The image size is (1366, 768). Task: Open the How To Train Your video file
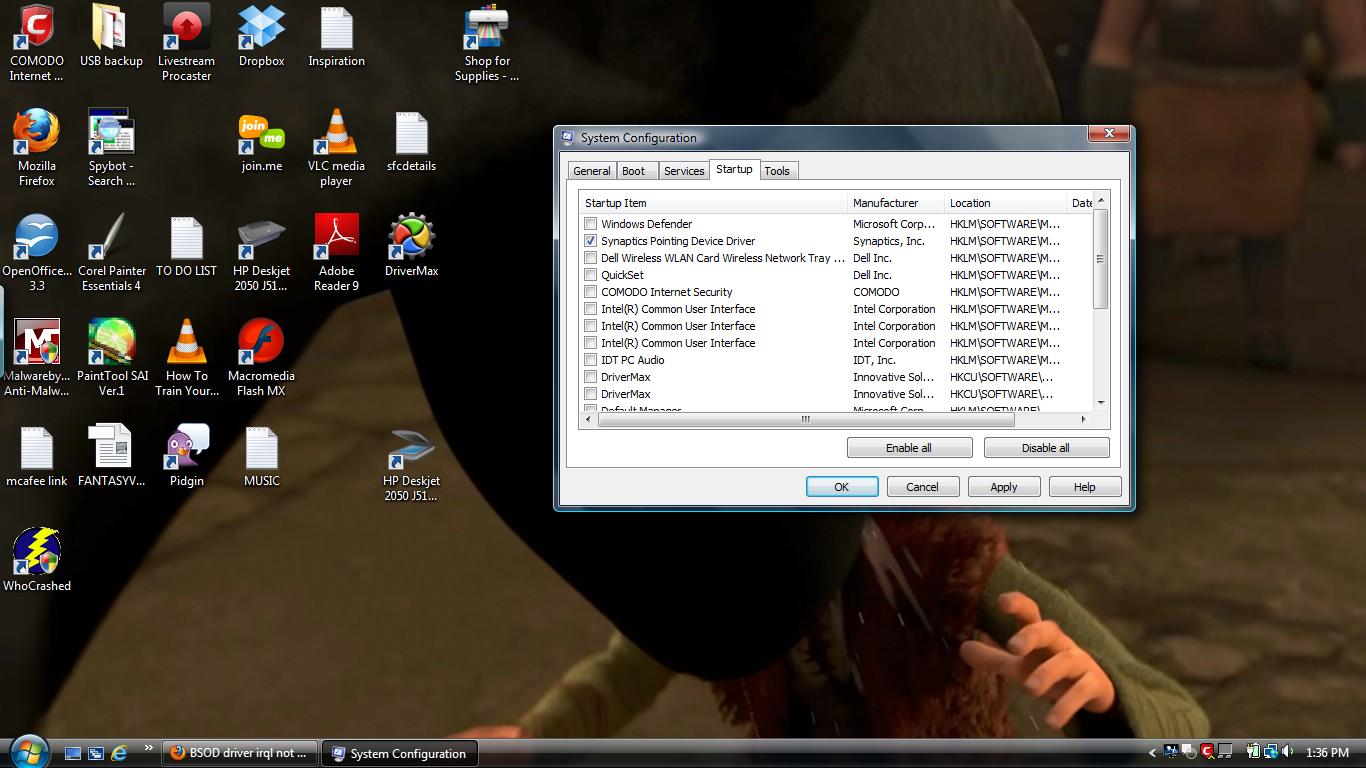(186, 357)
